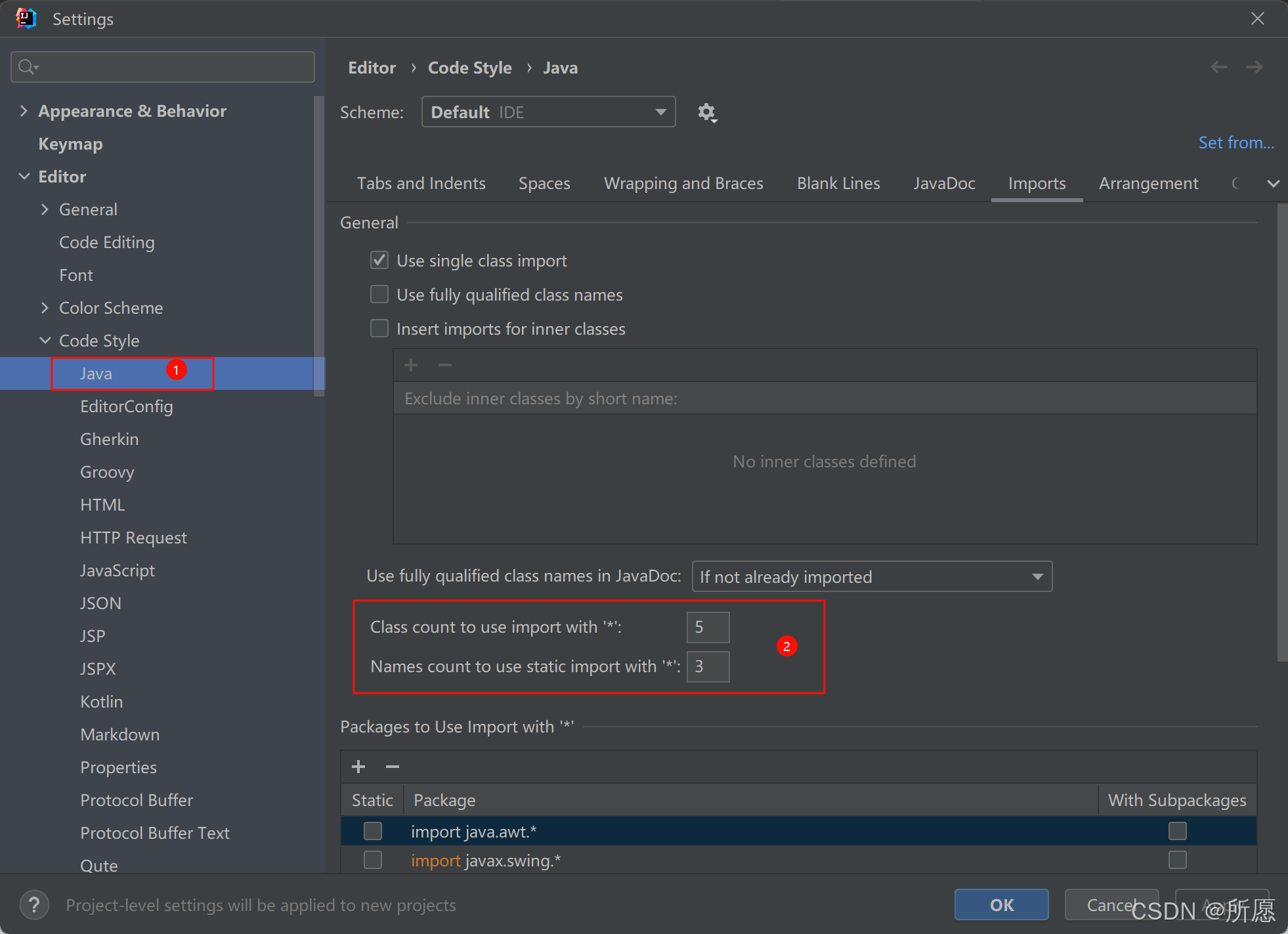Viewport: 1288px width, 934px height.
Task: Select Groovy code style
Action: (x=107, y=472)
